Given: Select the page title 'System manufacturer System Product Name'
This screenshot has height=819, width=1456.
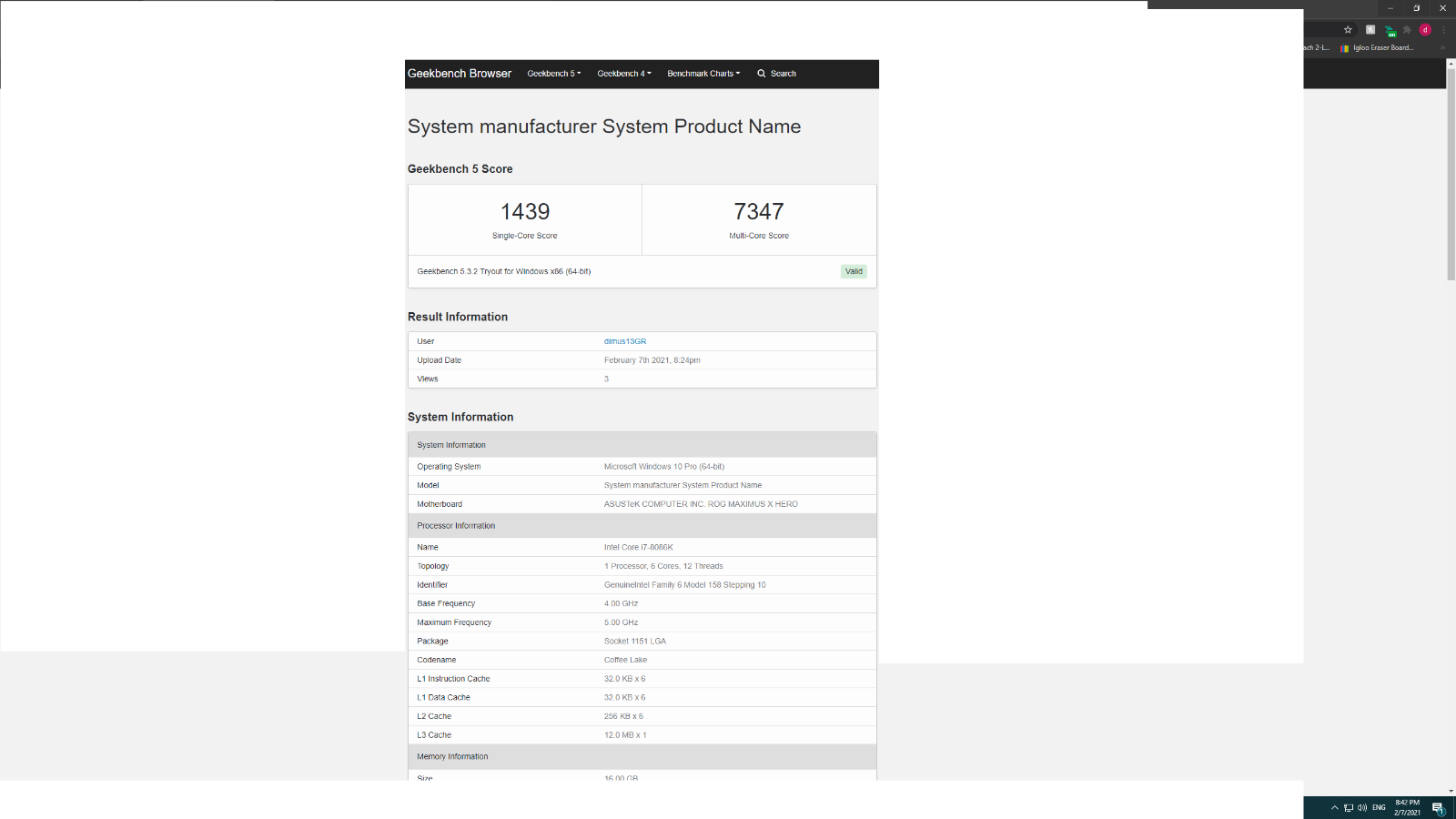Looking at the screenshot, I should click(604, 126).
